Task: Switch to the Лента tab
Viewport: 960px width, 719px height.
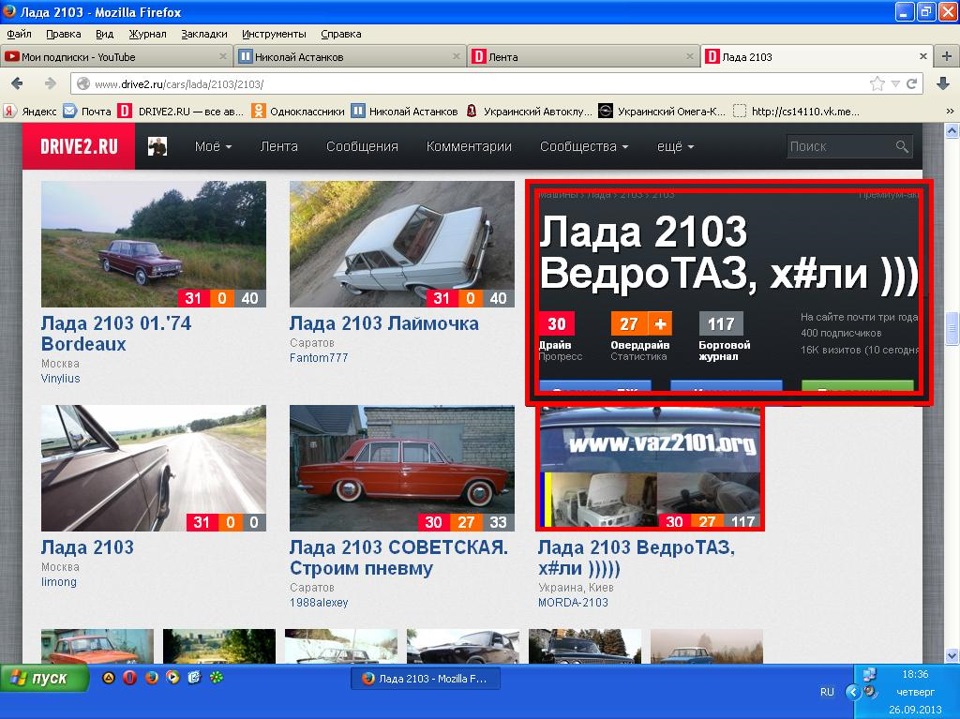Action: click(583, 56)
